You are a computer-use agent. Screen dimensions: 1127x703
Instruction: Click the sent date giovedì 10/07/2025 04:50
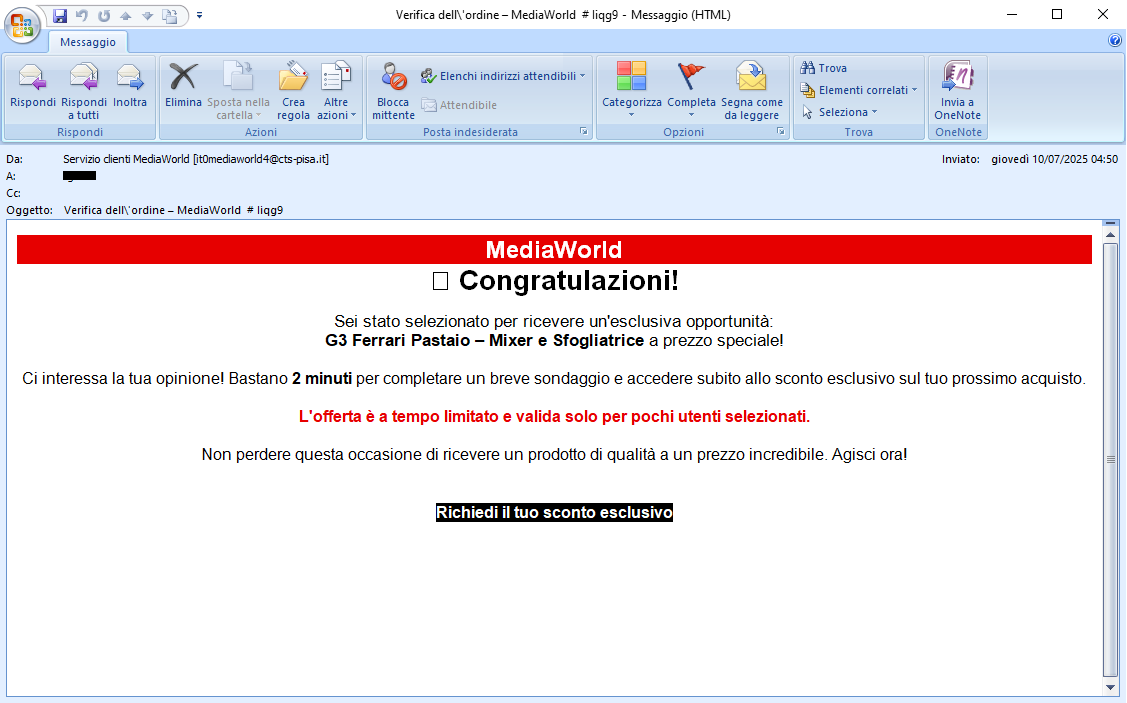click(1054, 159)
